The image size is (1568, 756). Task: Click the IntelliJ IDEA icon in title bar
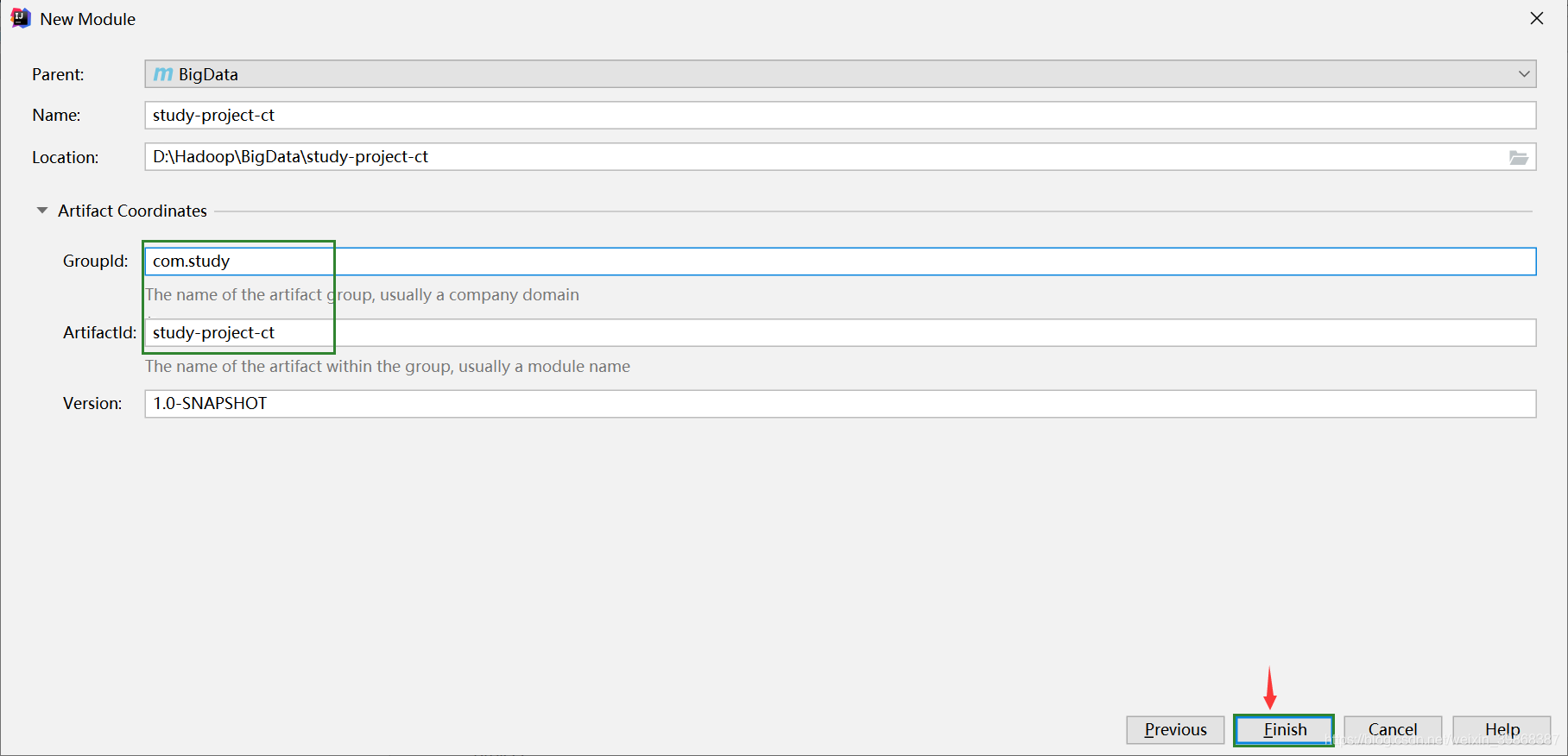(x=21, y=18)
